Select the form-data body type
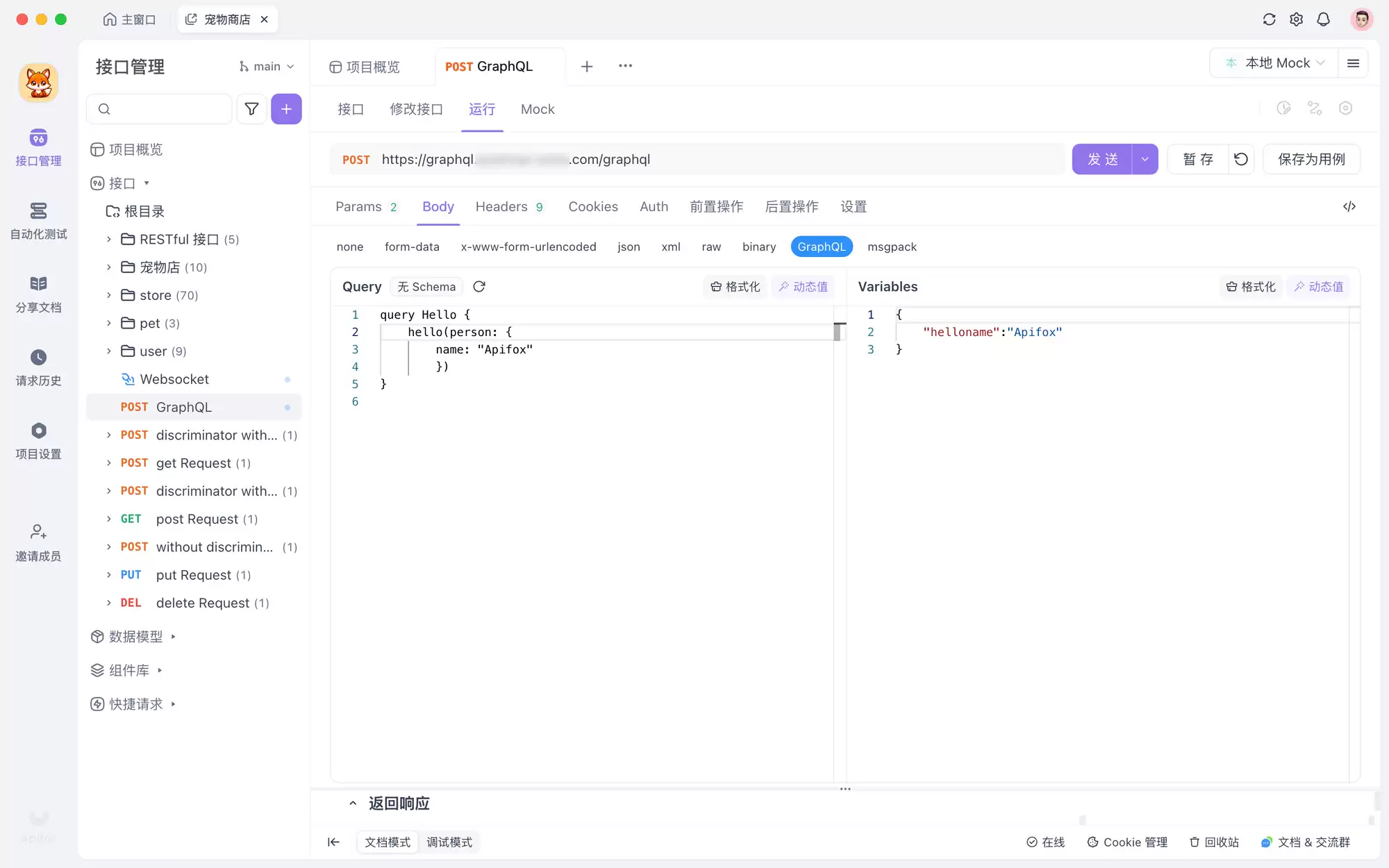 pyautogui.click(x=412, y=247)
